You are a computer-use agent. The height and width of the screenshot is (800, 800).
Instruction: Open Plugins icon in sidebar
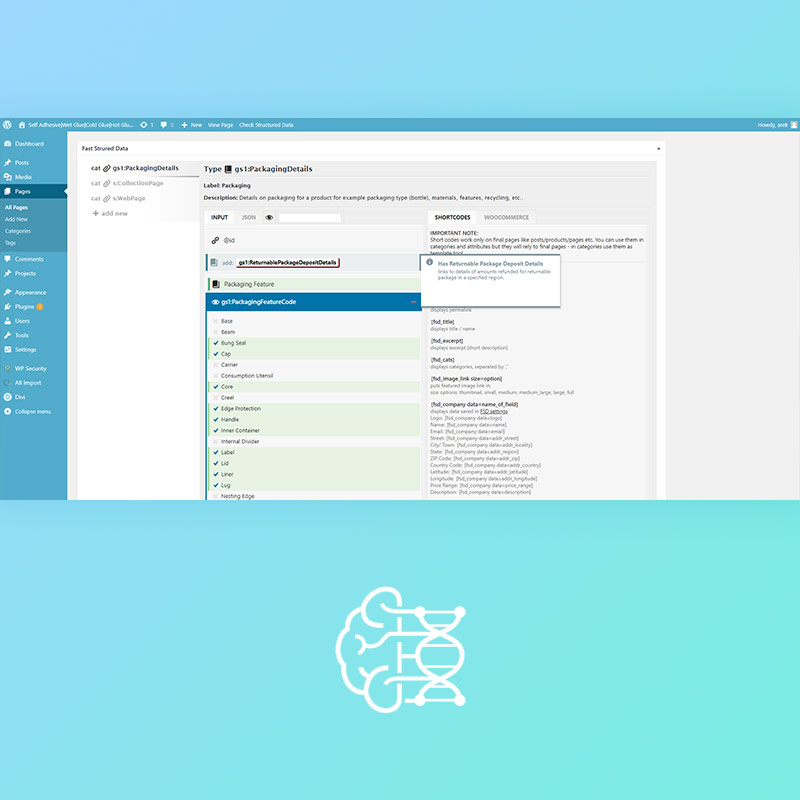pyautogui.click(x=8, y=307)
